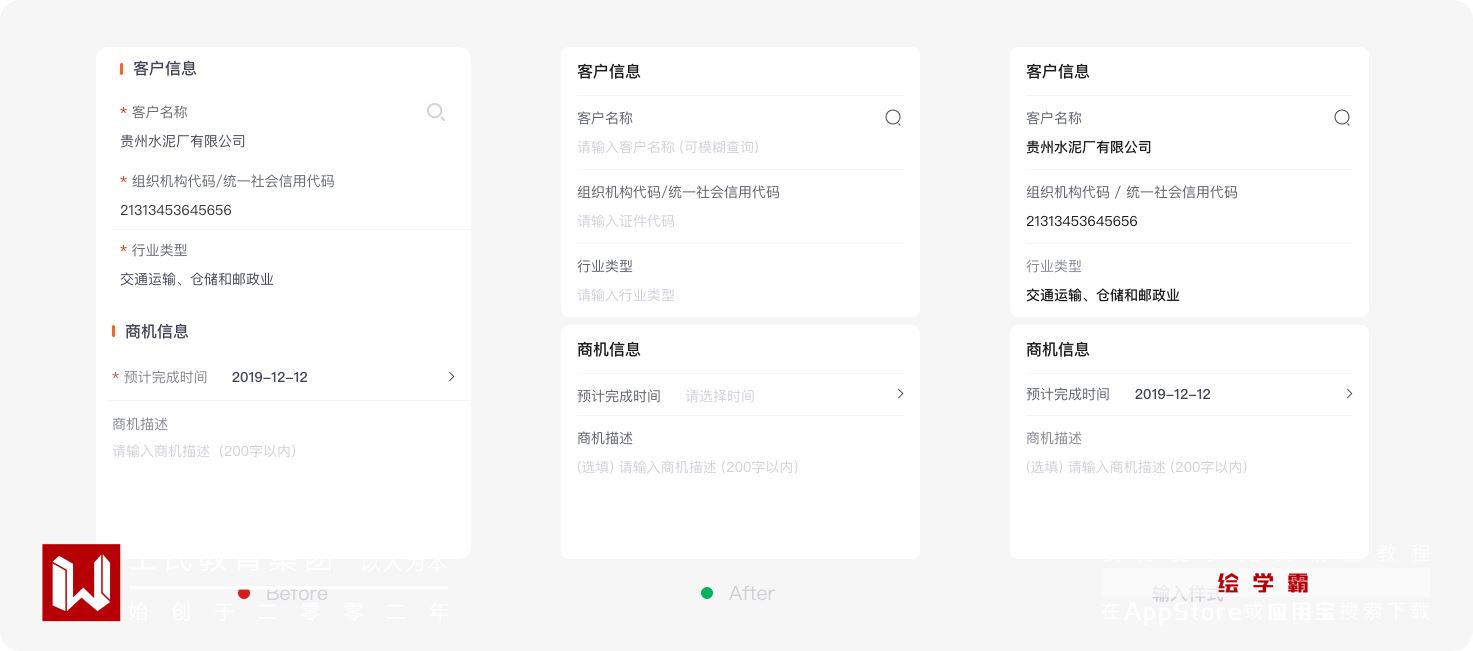Click 贵州水泥厂有限公司 in the Before card
This screenshot has width=1473, height=651.
183,141
